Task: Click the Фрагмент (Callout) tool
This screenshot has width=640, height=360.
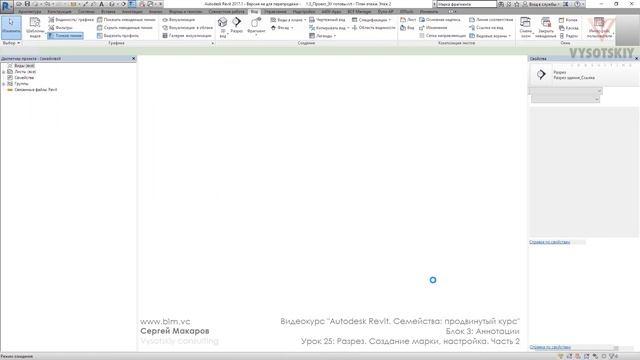Action: 256,26
